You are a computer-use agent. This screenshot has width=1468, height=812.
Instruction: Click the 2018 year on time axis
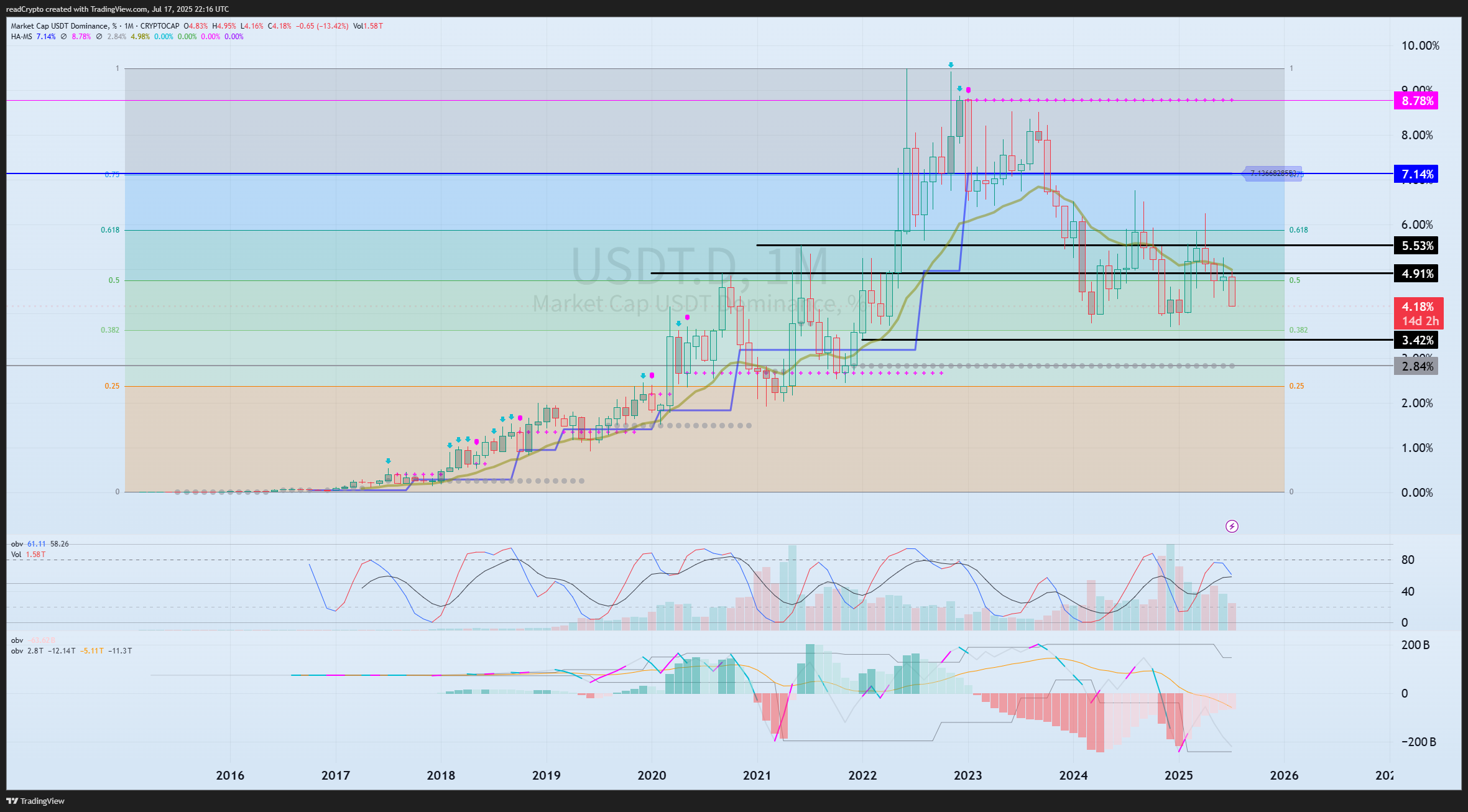tap(441, 776)
